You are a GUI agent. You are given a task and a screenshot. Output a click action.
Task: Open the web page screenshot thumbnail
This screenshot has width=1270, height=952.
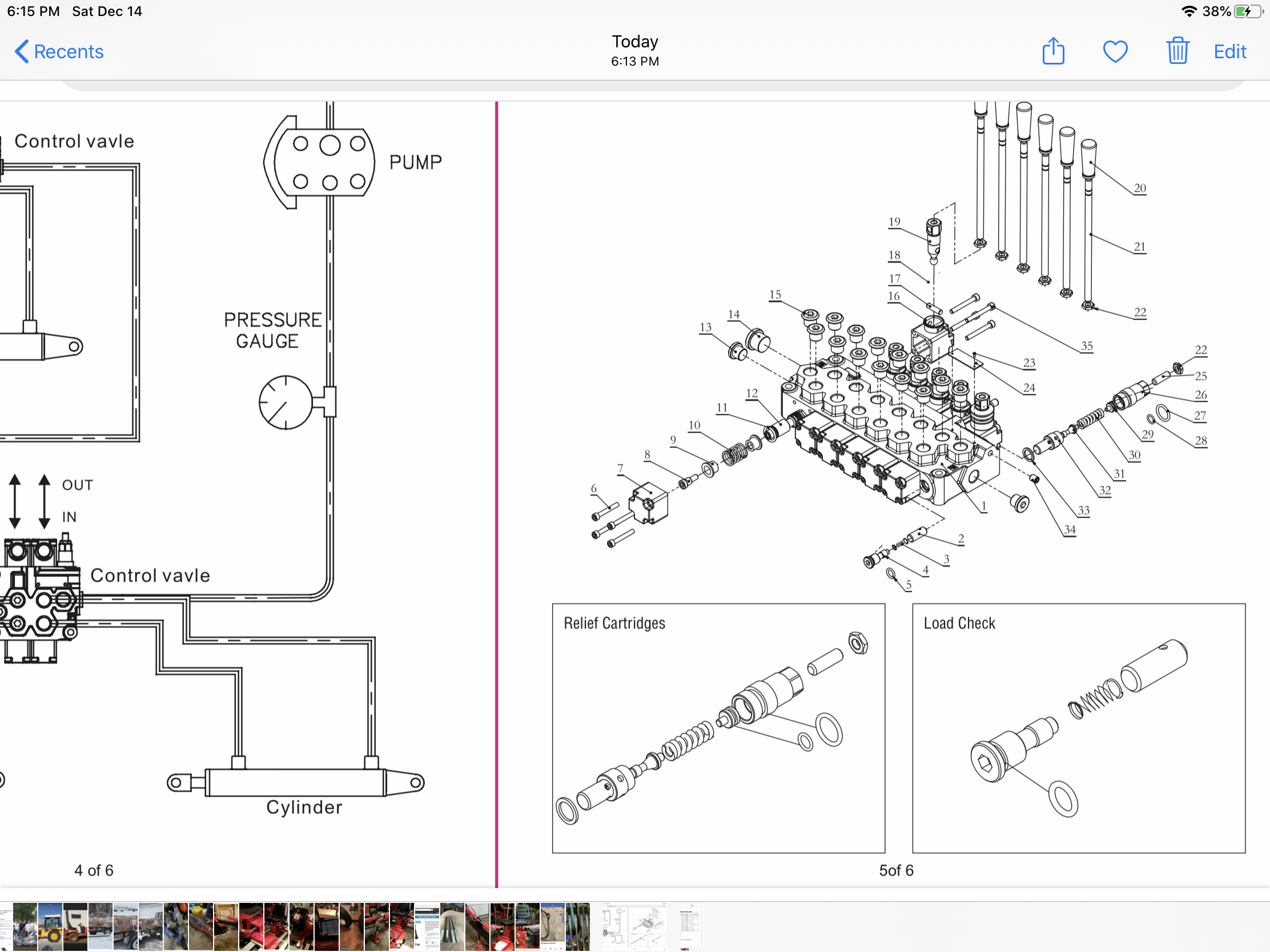tap(427, 927)
